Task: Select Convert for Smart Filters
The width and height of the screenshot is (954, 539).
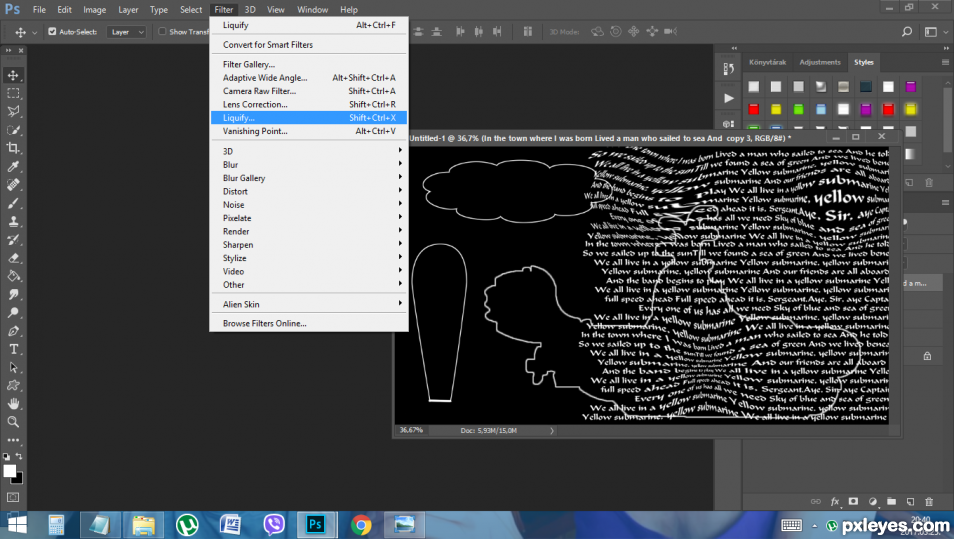Action: coord(308,45)
